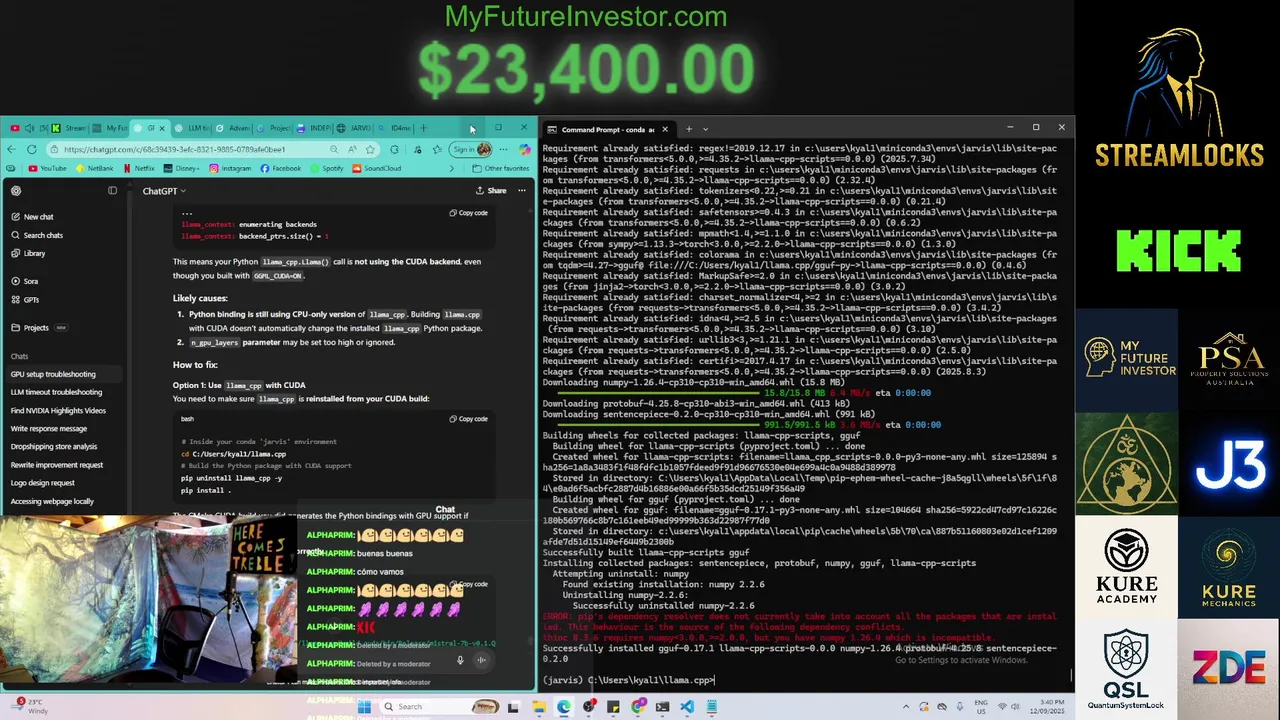Favorite this page with the star icon
Viewport: 1280px width, 720px height.
(370, 149)
